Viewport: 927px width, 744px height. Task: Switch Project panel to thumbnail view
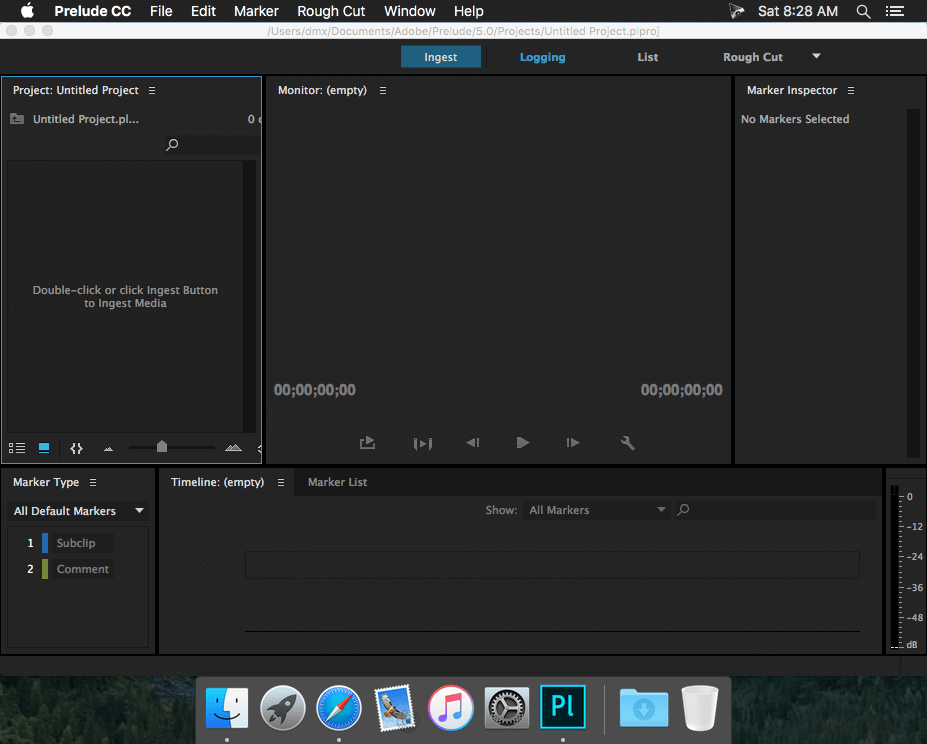click(44, 448)
